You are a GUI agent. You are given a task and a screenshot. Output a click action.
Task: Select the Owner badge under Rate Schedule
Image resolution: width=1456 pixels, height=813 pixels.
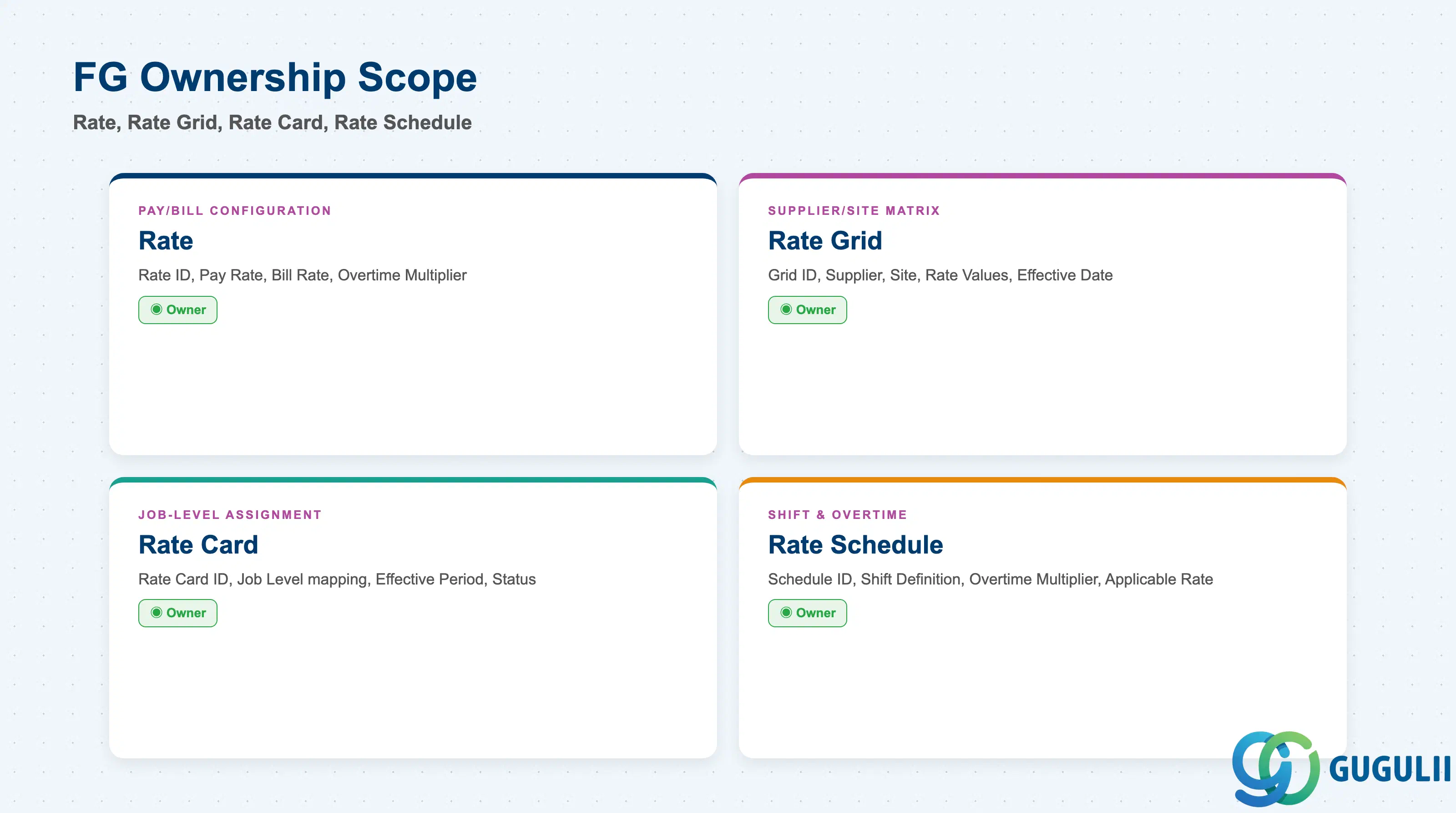(807, 613)
